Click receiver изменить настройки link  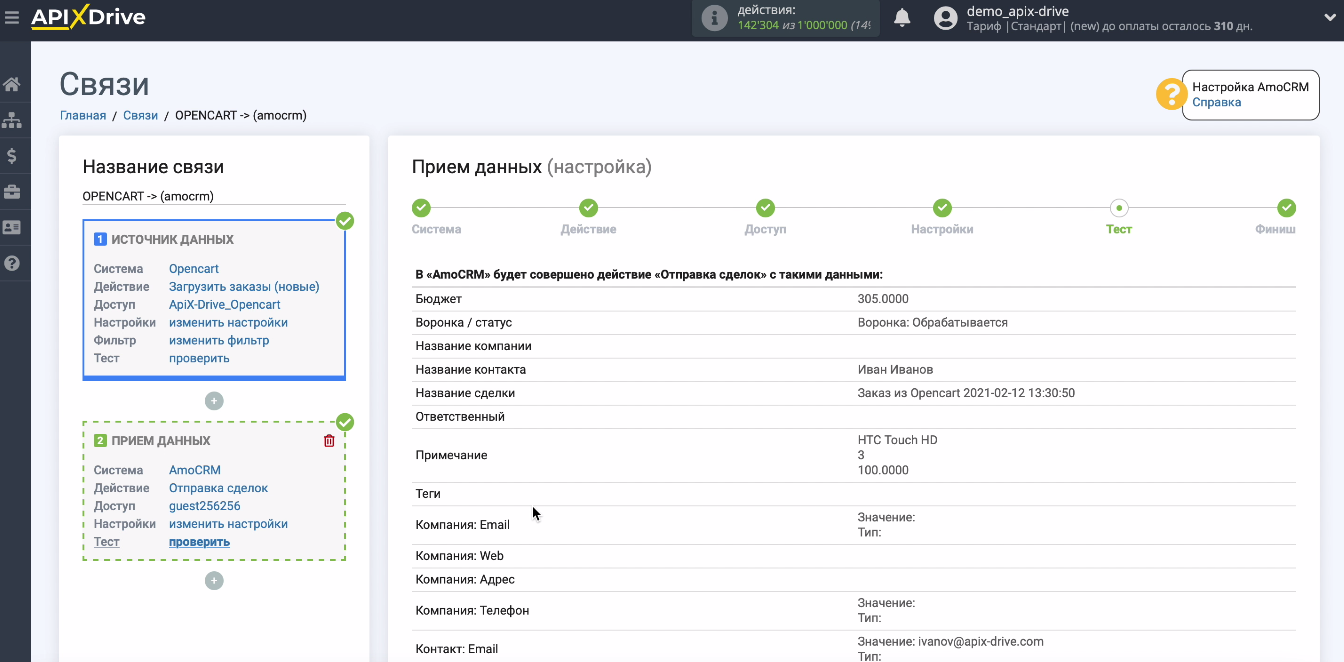(228, 524)
